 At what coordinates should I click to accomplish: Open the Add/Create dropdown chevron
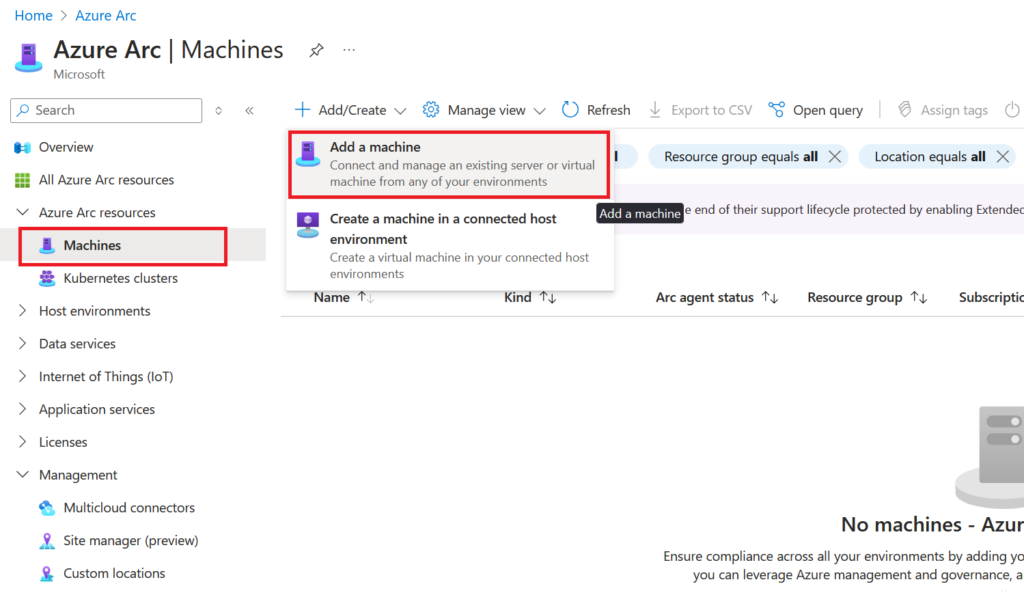coord(400,111)
